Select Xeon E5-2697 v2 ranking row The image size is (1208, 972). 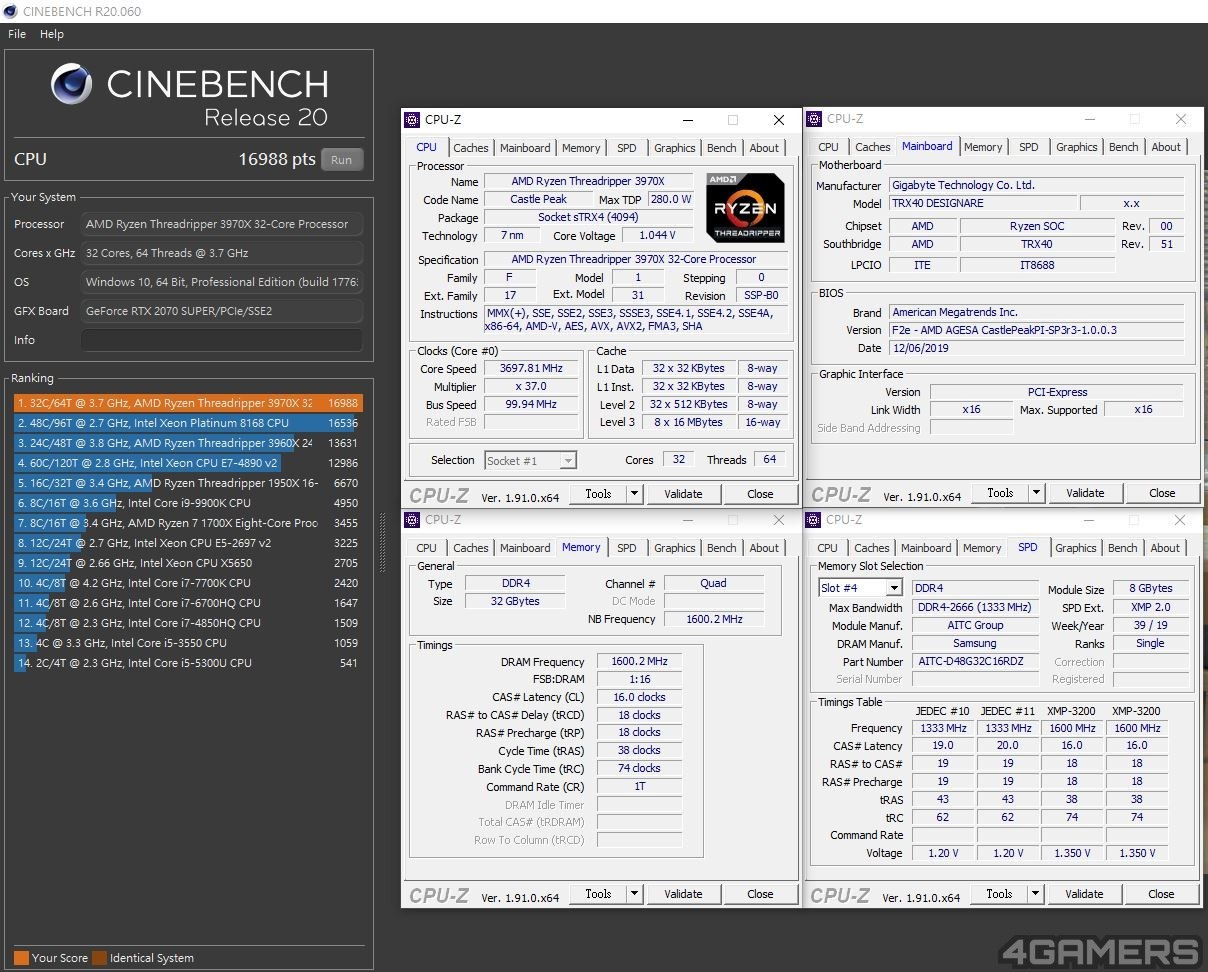pyautogui.click(x=188, y=543)
